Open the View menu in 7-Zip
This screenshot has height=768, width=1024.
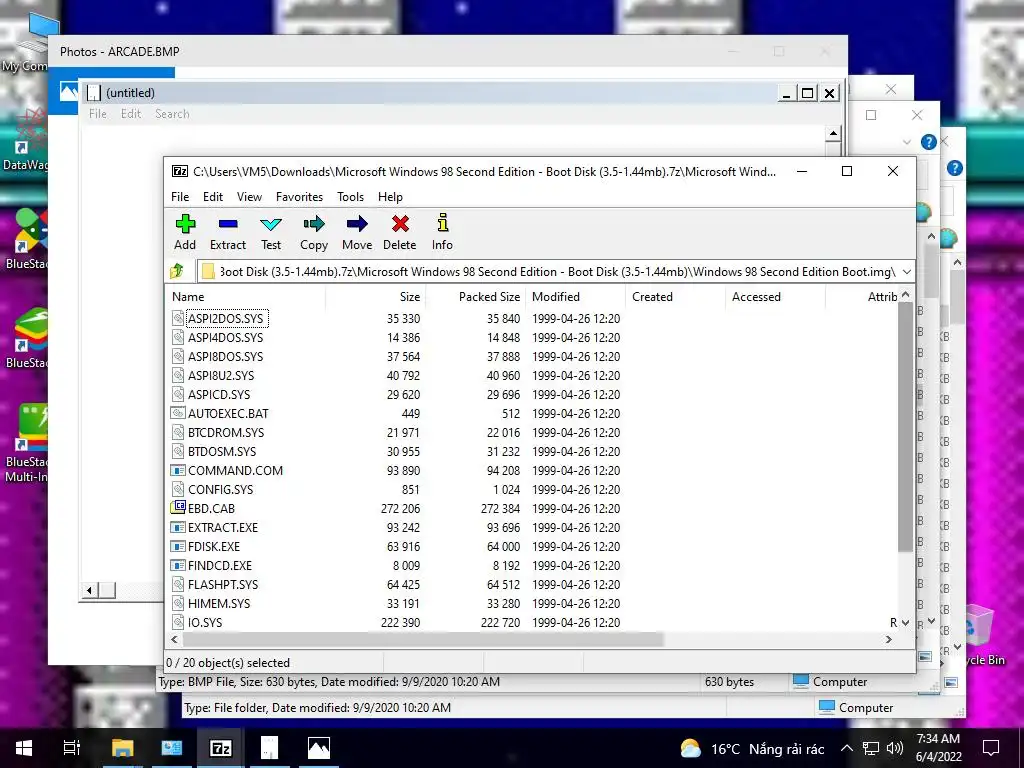tap(249, 197)
